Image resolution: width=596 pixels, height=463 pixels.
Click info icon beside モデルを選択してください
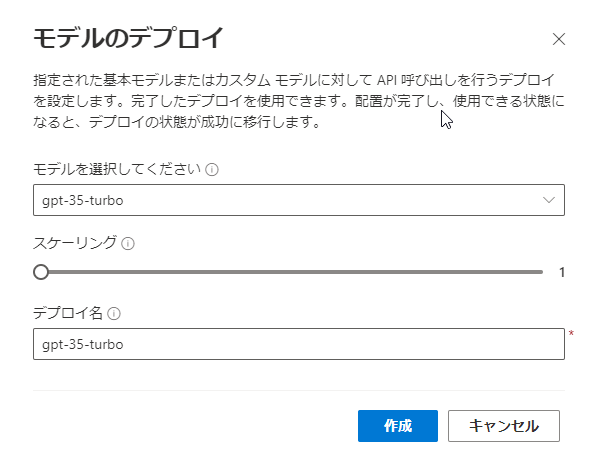(x=212, y=169)
